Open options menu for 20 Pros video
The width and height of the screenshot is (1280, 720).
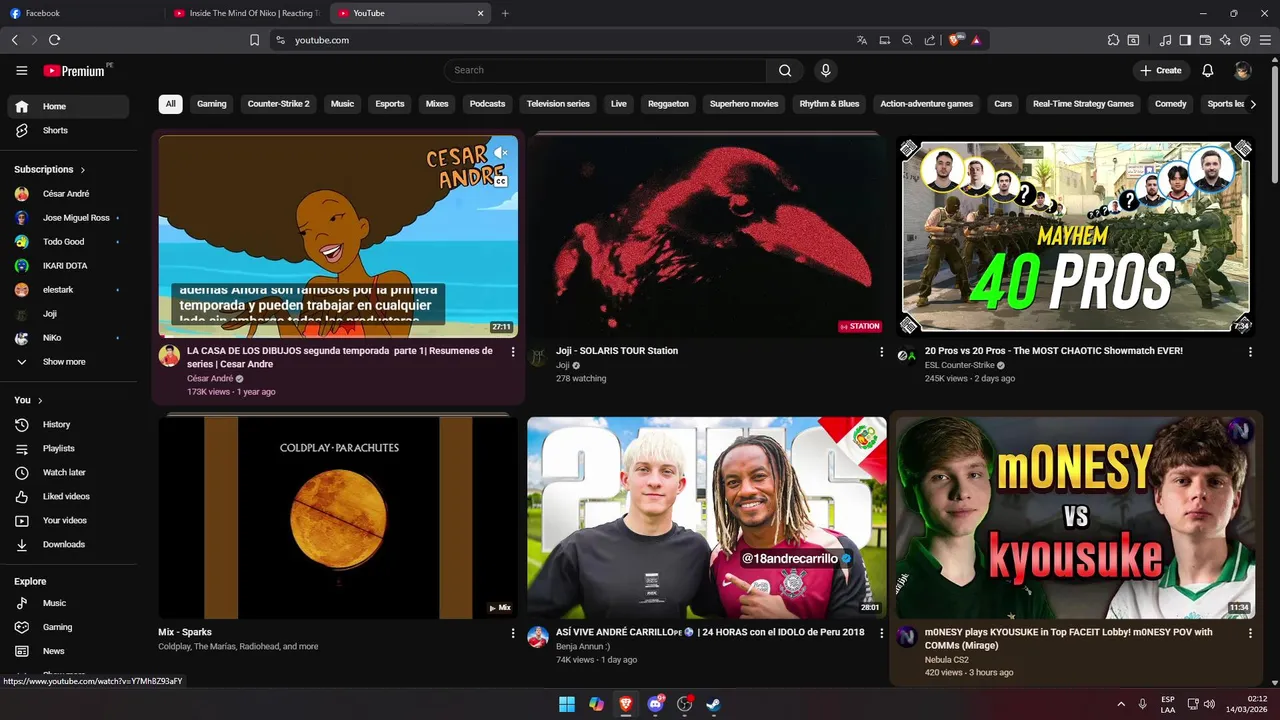click(1250, 352)
